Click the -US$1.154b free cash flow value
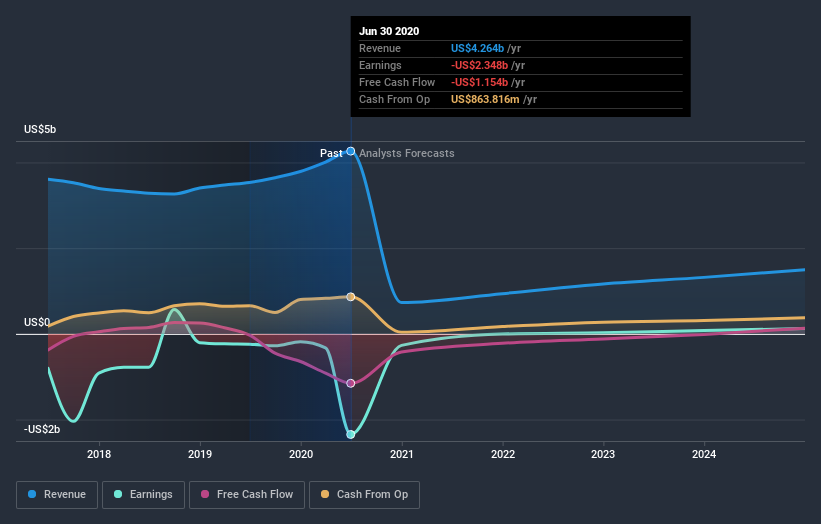This screenshot has height=524, width=821. pos(479,82)
